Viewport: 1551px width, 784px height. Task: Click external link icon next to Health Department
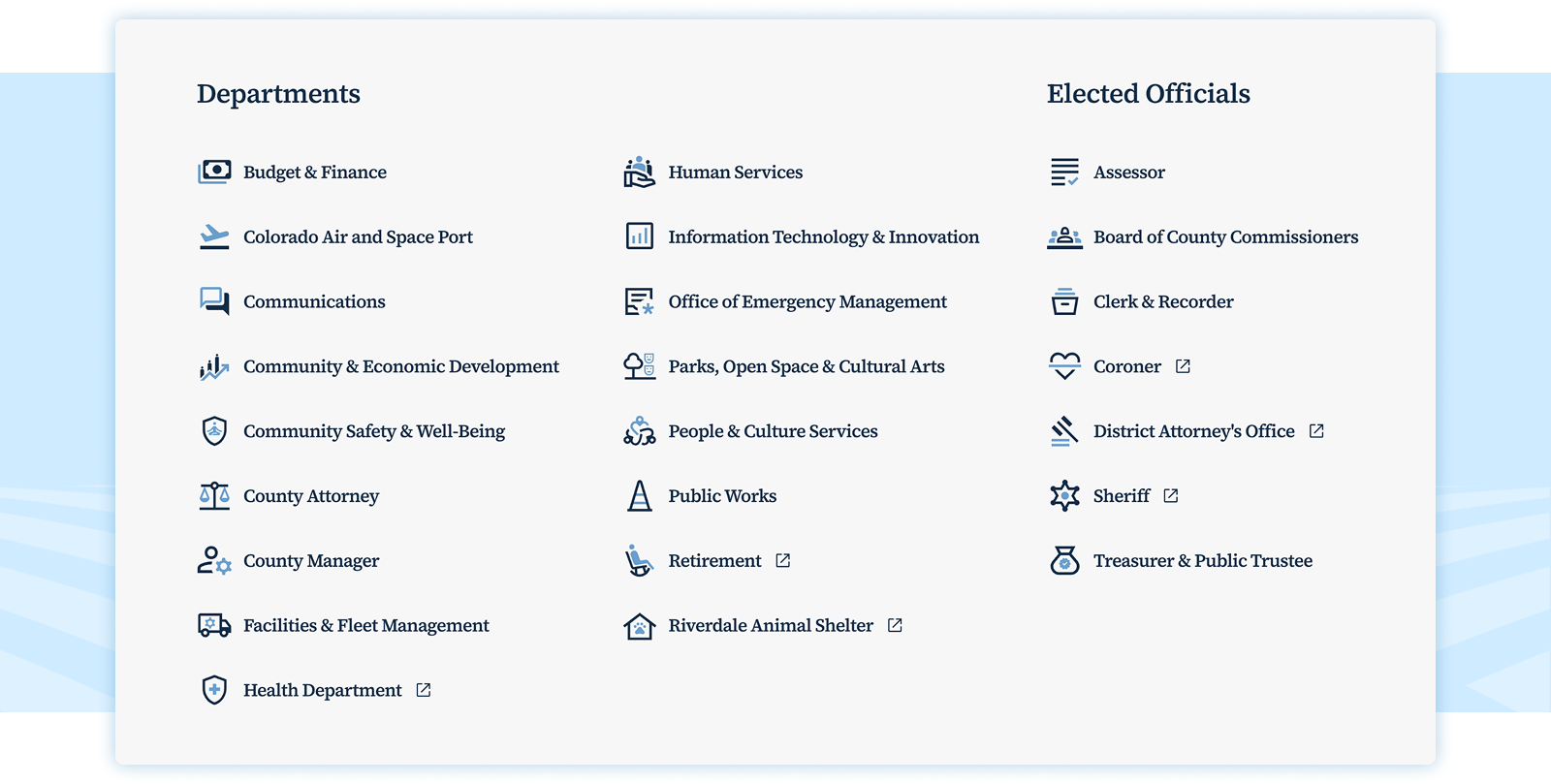(x=424, y=690)
